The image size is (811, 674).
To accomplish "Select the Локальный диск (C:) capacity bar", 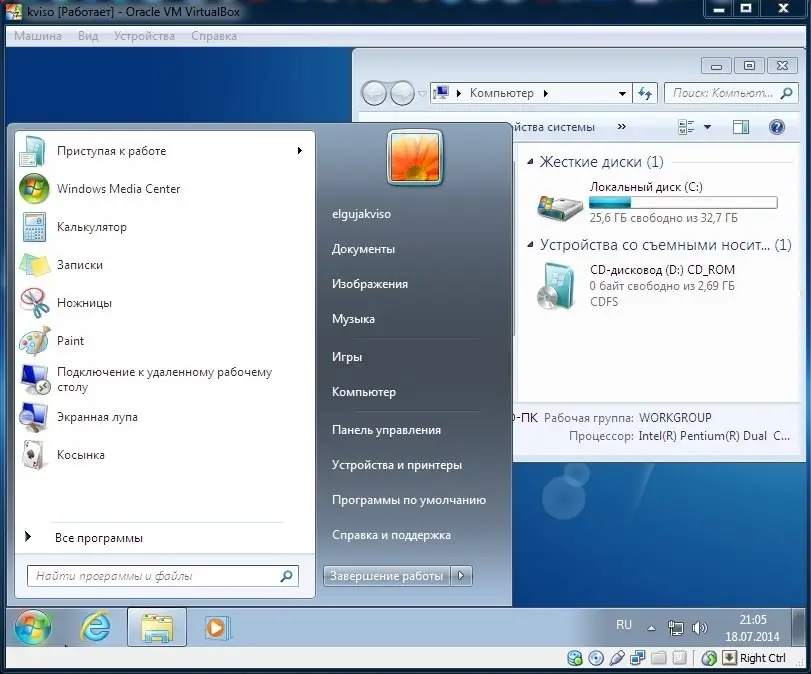I will [683, 202].
